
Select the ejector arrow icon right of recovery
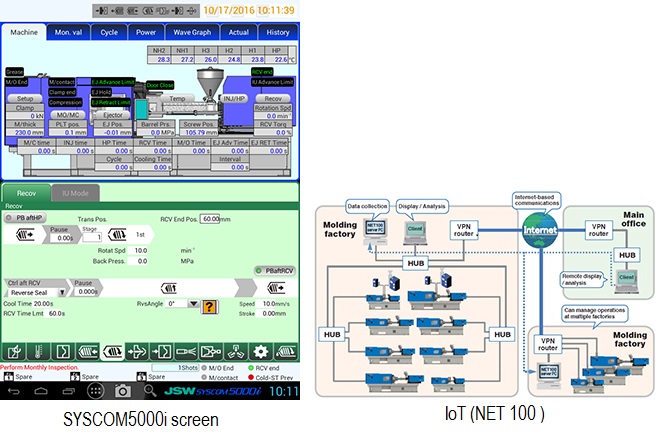137,351
